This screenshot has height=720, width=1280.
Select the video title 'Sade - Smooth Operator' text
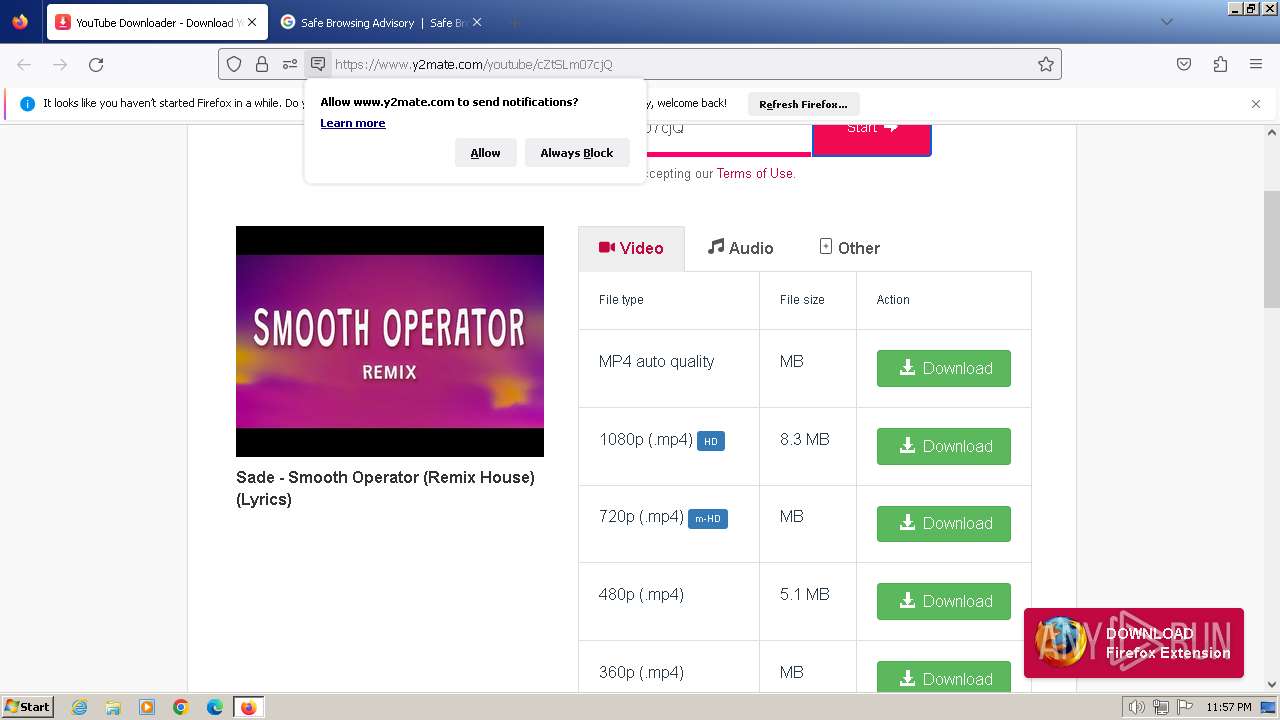tap(385, 488)
